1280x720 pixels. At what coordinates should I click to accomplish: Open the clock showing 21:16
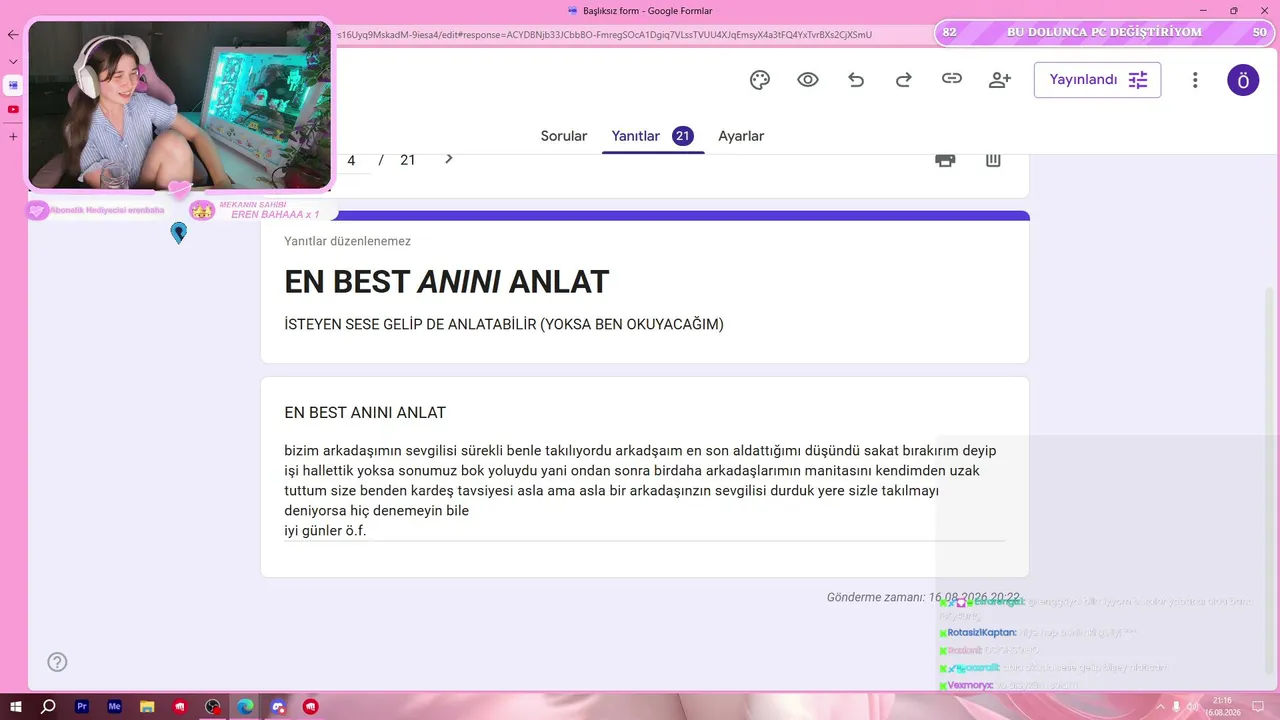pos(1222,706)
